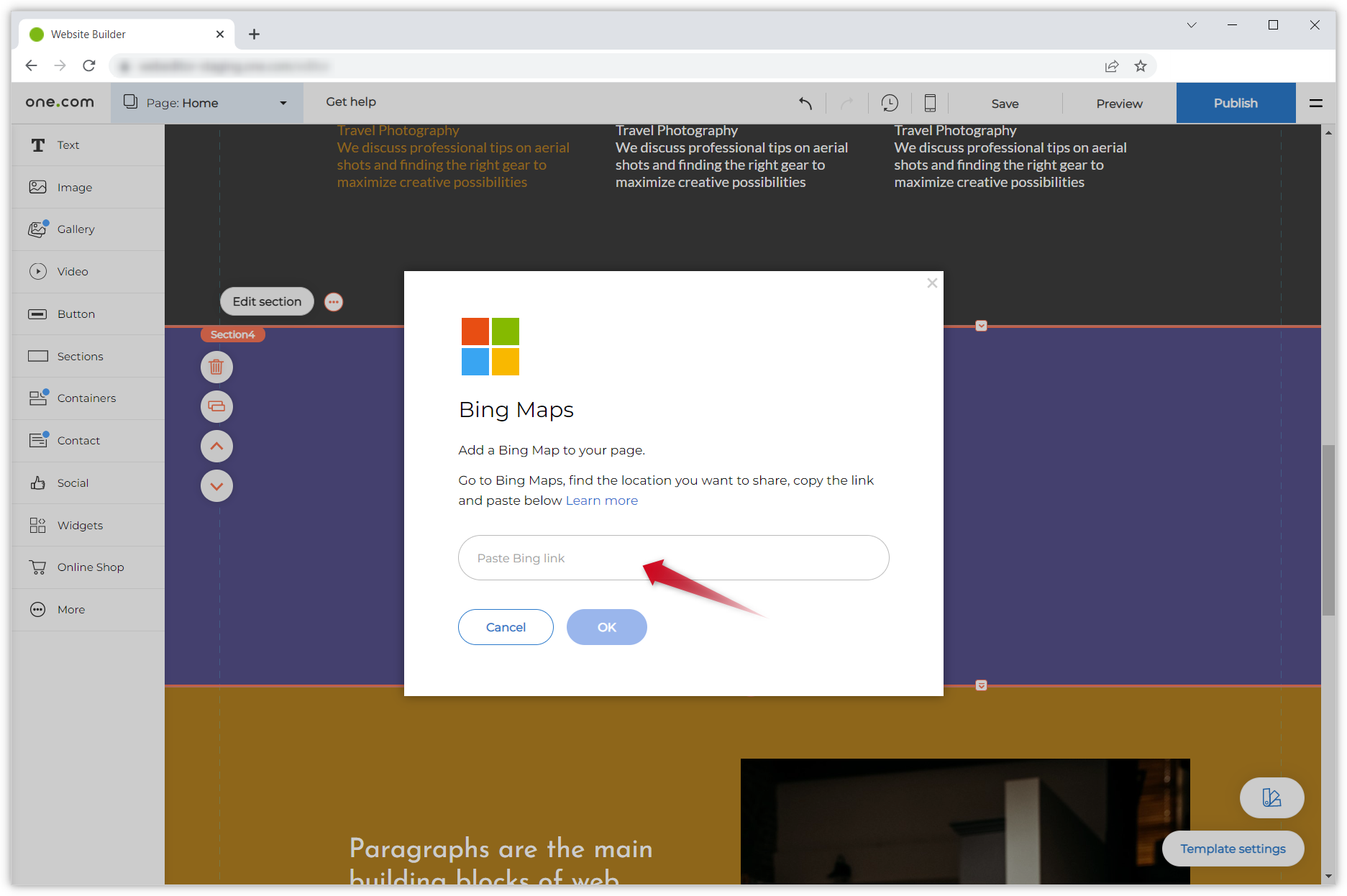Expand the More components item
The height and width of the screenshot is (896, 1347).
[x=71, y=610]
